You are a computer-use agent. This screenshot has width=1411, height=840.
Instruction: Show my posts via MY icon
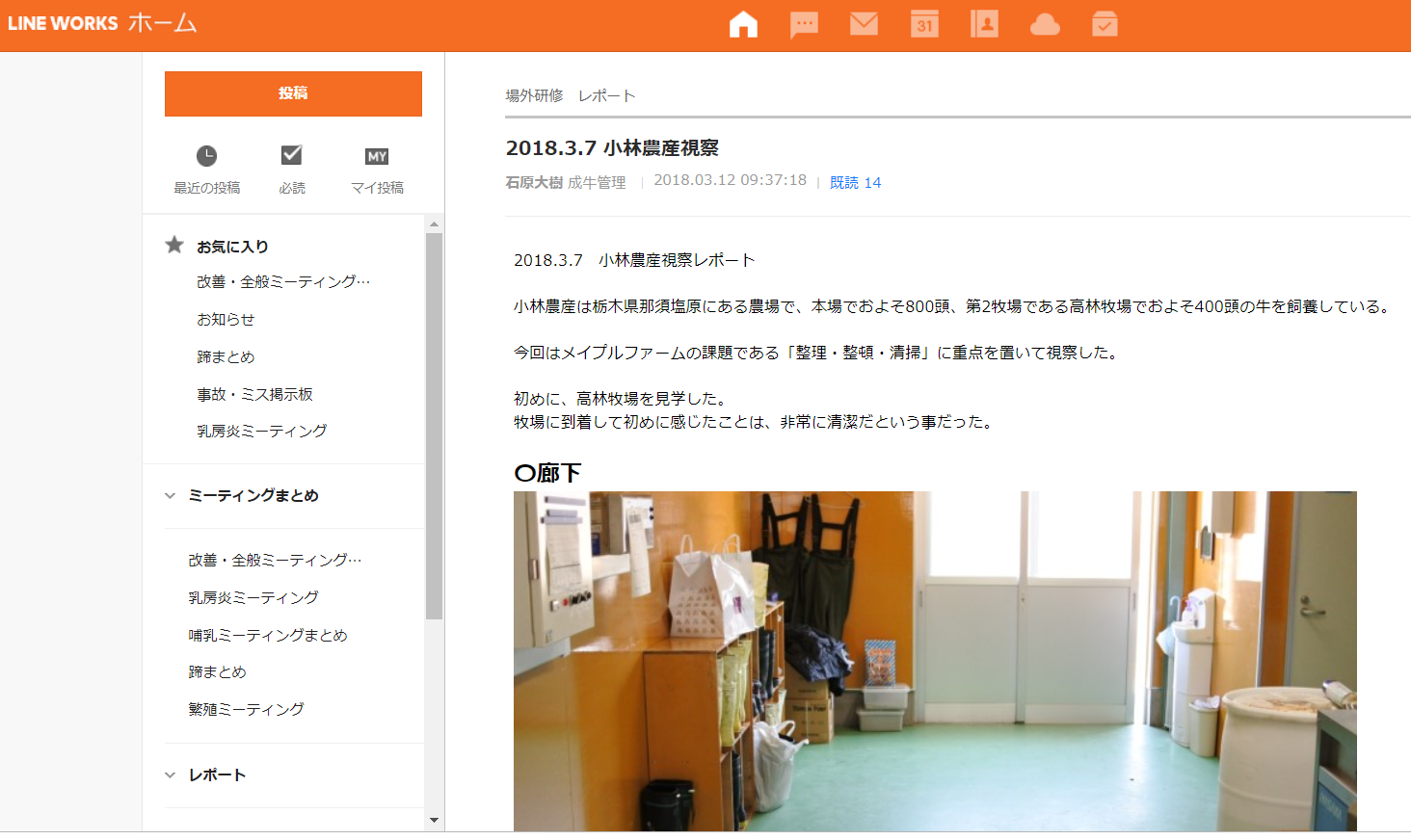tap(377, 156)
